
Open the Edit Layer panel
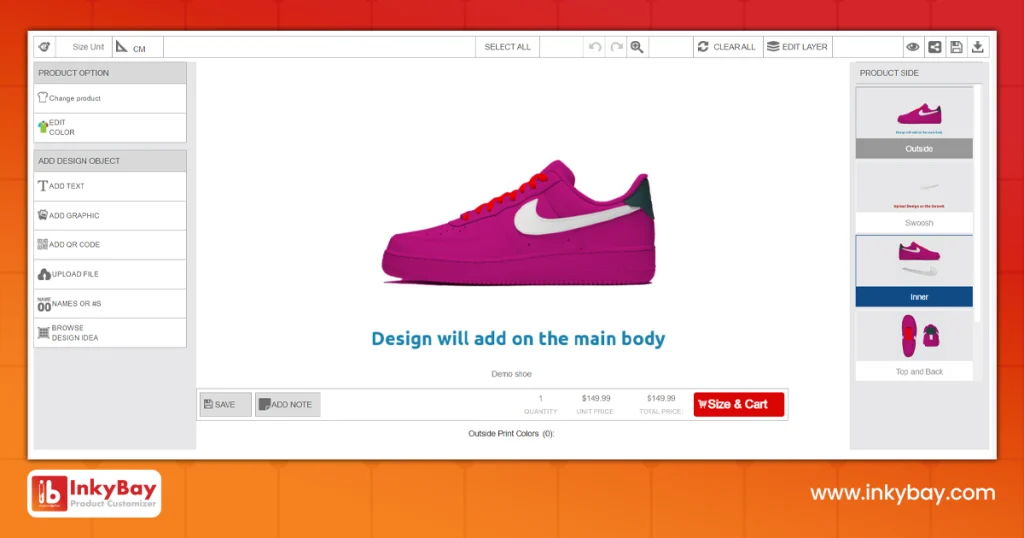click(x=797, y=47)
